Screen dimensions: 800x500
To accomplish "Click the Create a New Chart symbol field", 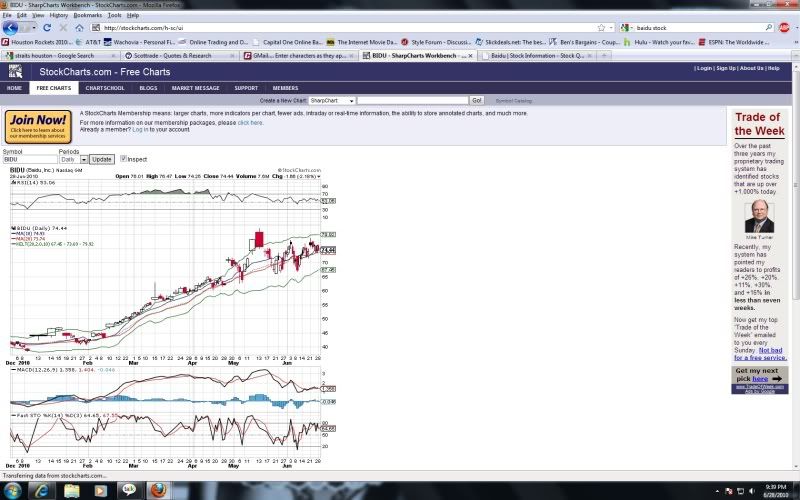I will tap(412, 101).
